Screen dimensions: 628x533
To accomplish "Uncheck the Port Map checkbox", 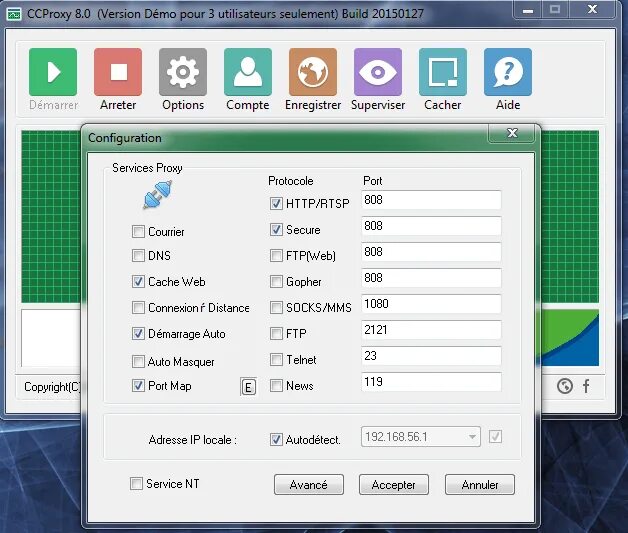I will (x=138, y=386).
